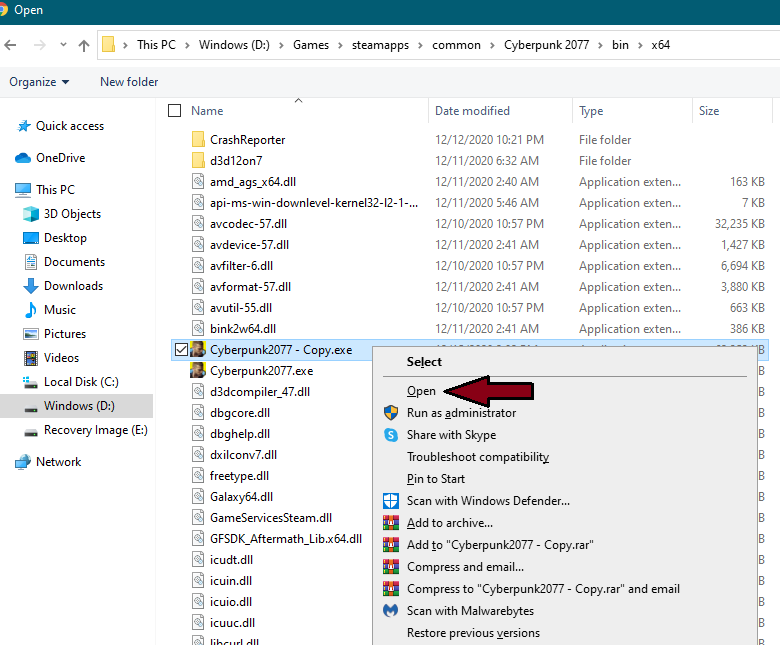Click the Desktop icon in sidebar
Image resolution: width=780 pixels, height=645 pixels.
31,238
